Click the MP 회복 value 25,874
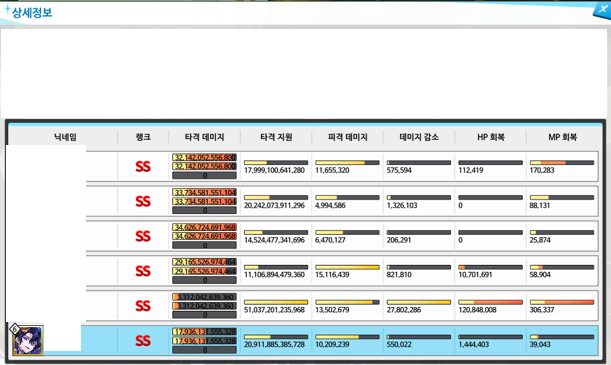 point(540,240)
